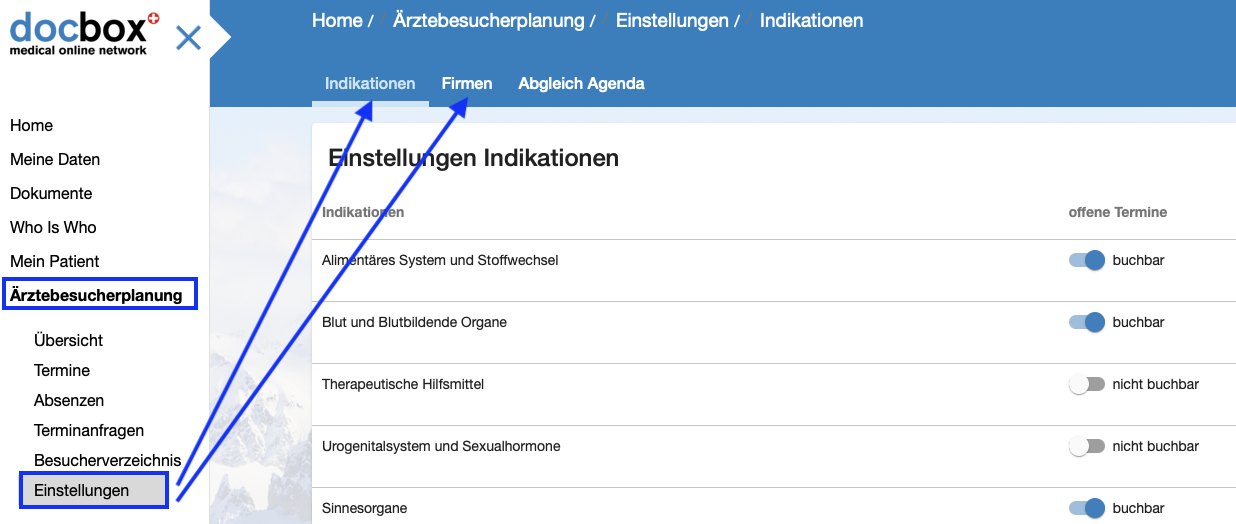The height and width of the screenshot is (524, 1236).
Task: Close the sidebar with the X icon
Action: pyautogui.click(x=188, y=39)
